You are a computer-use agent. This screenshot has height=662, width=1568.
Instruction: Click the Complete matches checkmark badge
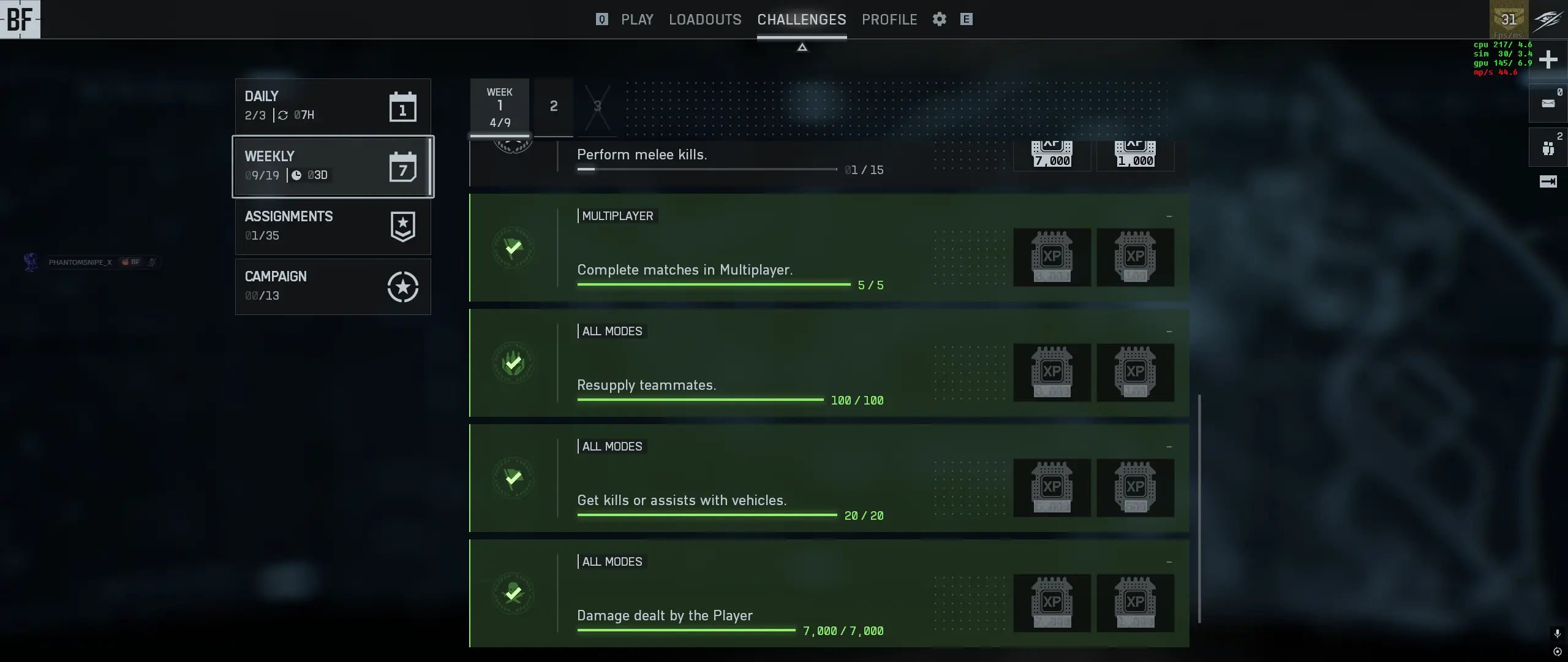pos(513,248)
